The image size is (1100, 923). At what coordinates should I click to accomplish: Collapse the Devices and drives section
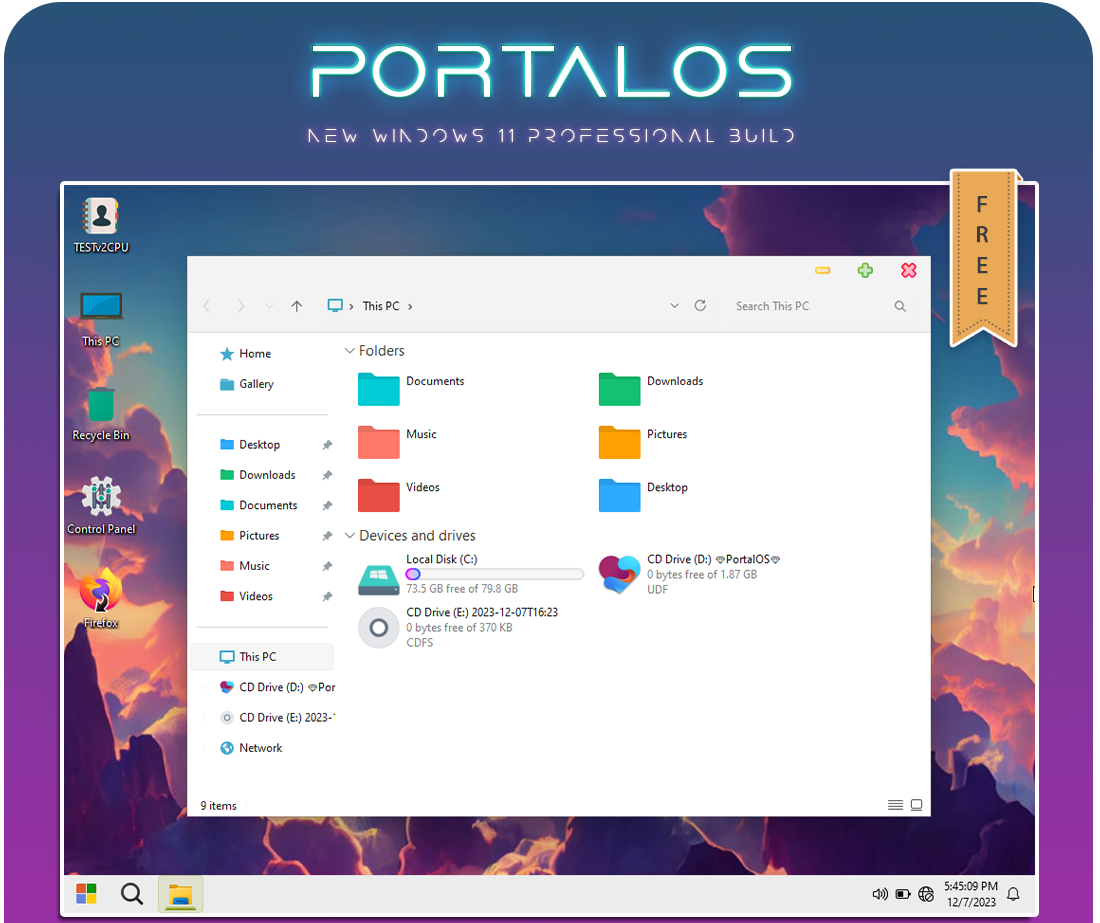[349, 536]
